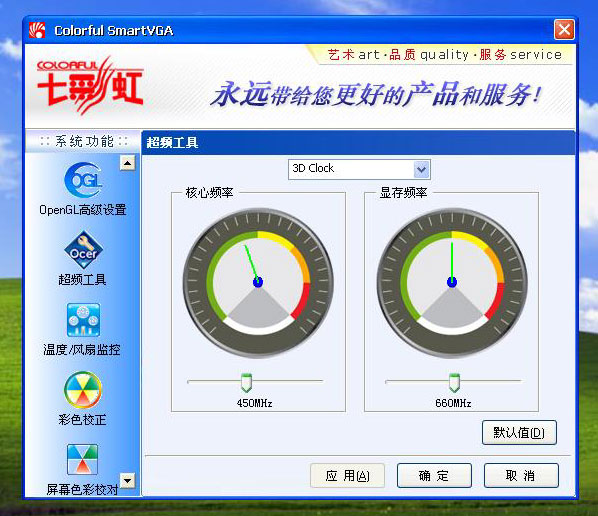The width and height of the screenshot is (598, 516).
Task: Click the Colorful logo in the title bar
Action: (x=37, y=31)
